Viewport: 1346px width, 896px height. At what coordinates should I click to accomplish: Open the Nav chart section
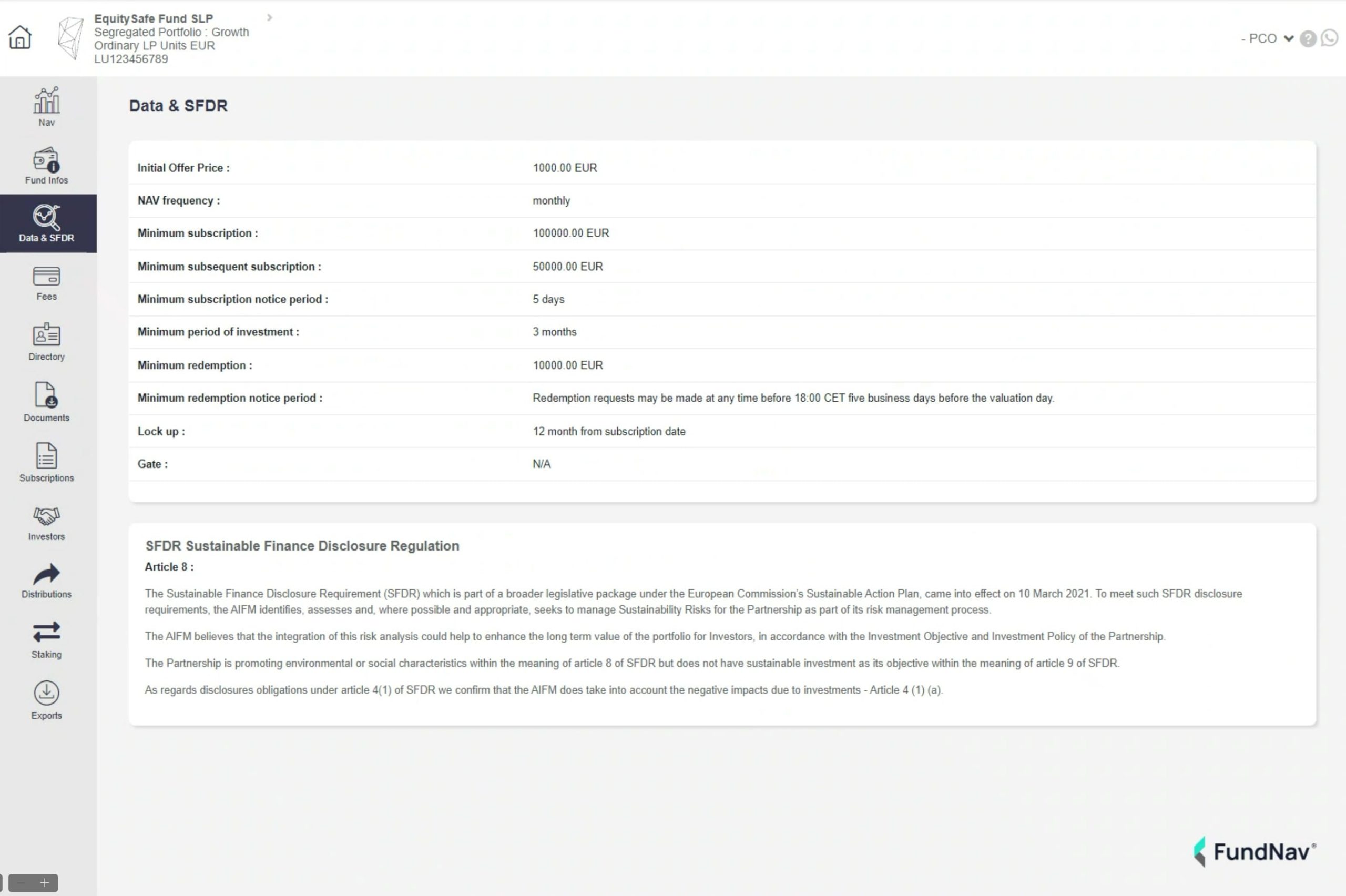pyautogui.click(x=47, y=107)
